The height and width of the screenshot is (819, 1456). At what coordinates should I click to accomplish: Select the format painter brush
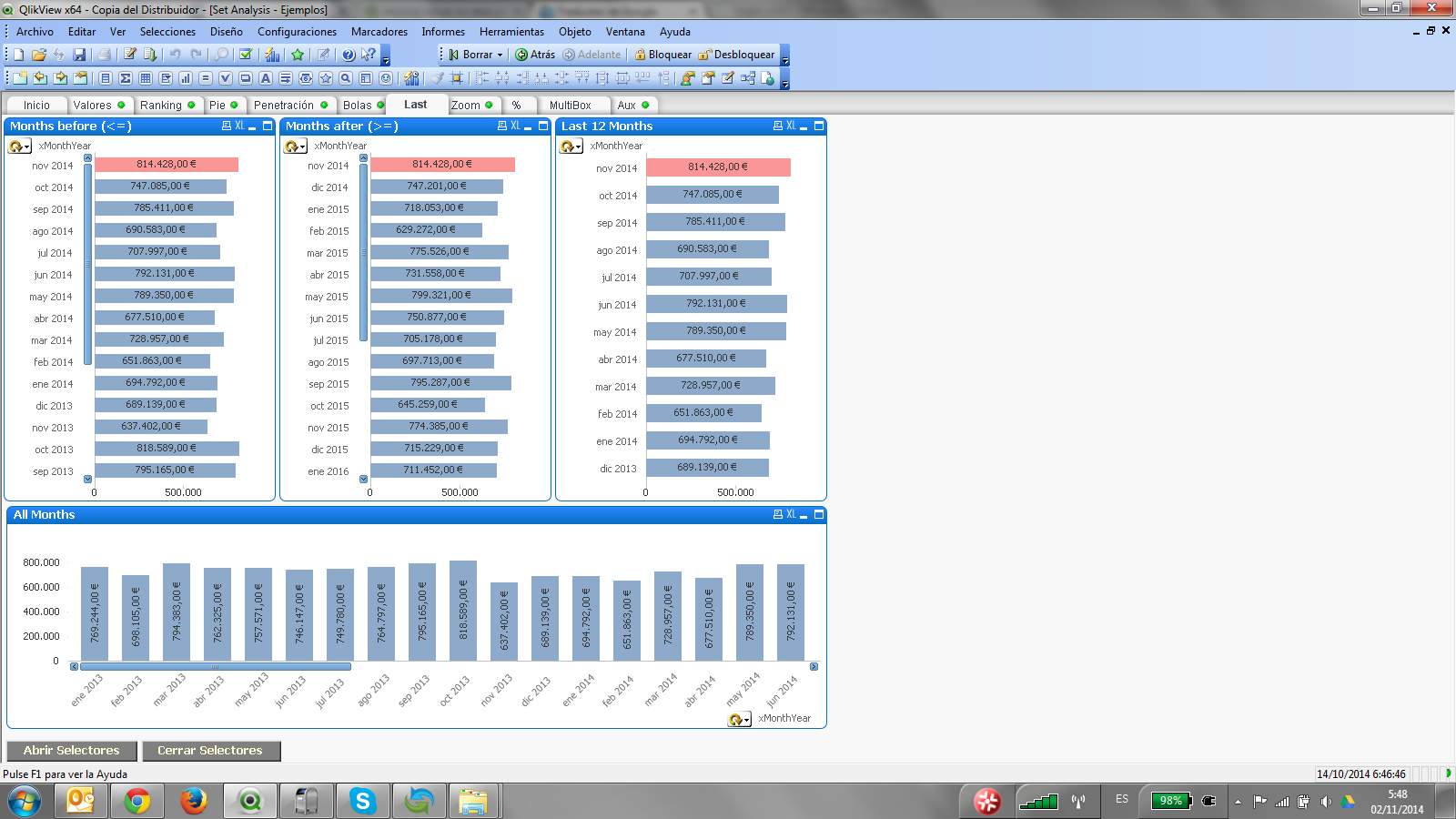(436, 78)
